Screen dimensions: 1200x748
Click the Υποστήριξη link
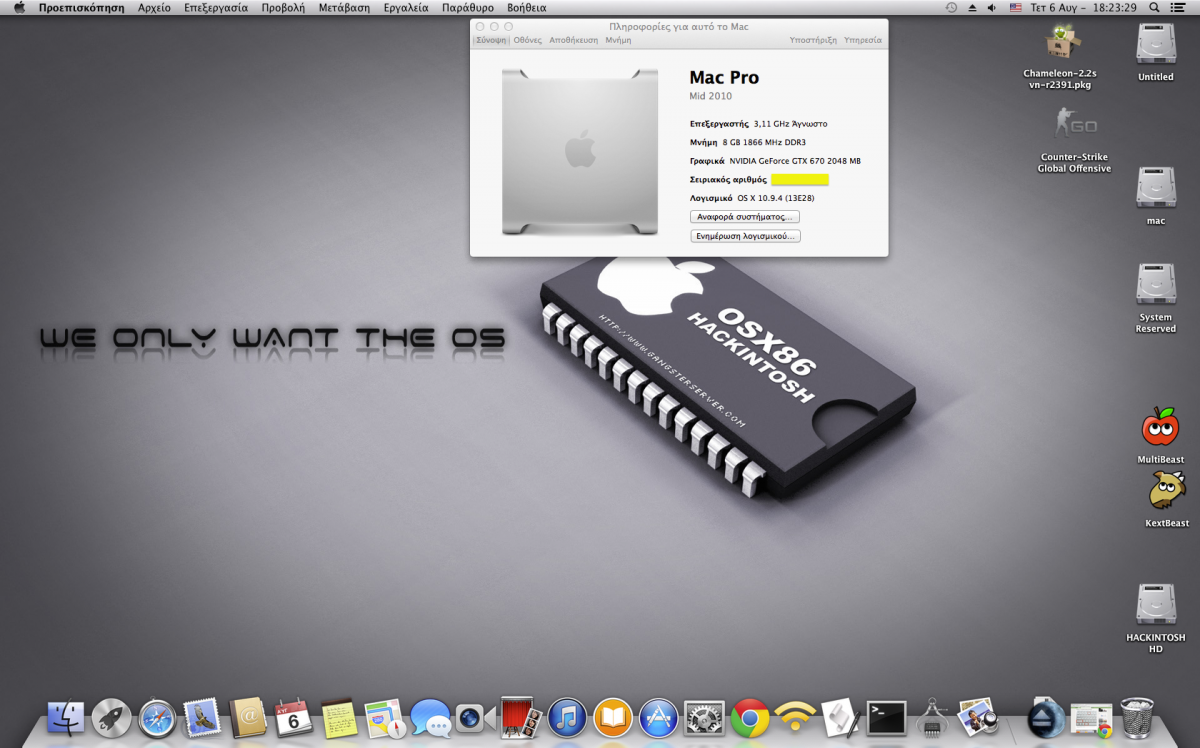tap(813, 40)
